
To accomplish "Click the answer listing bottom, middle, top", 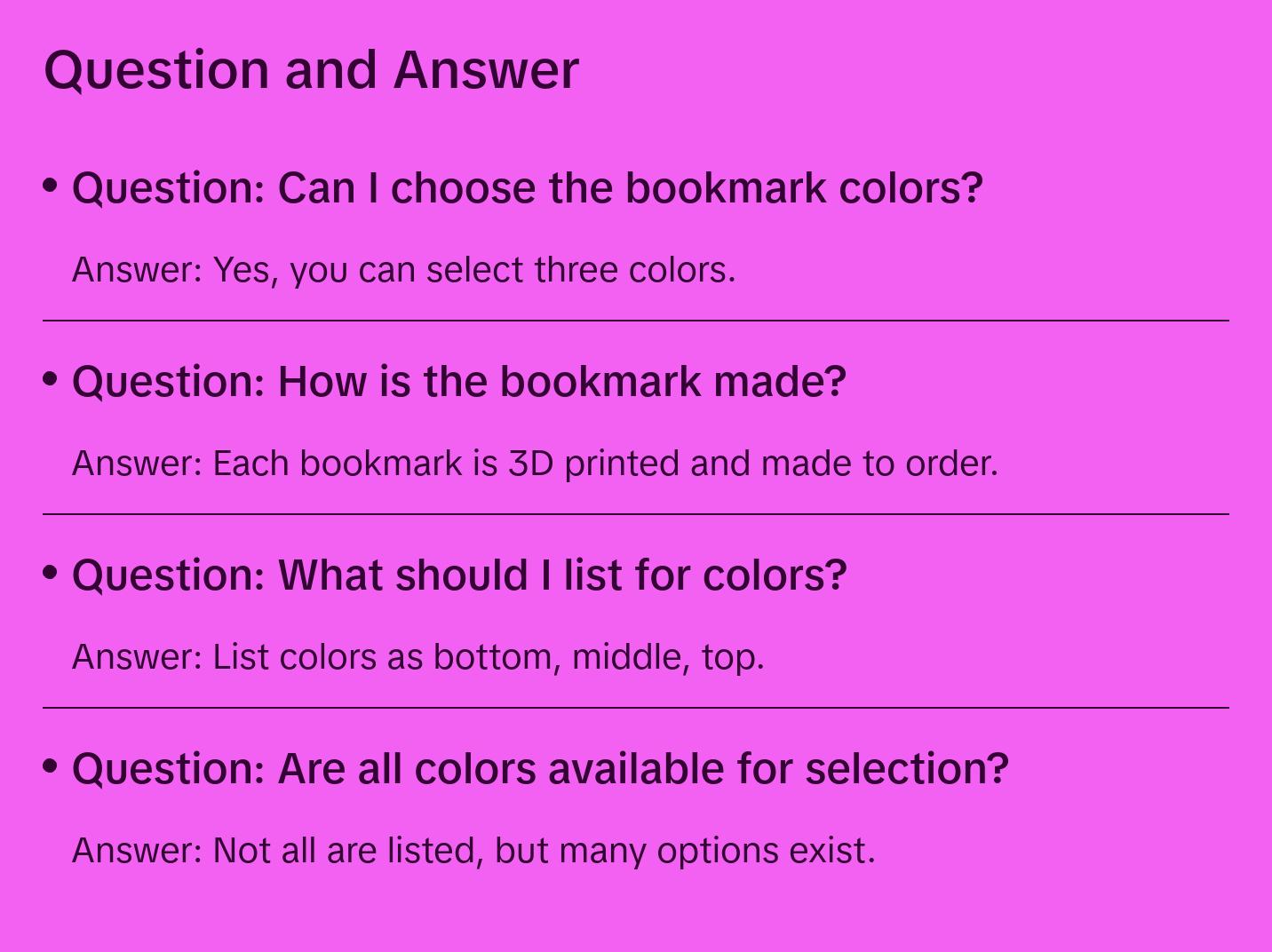I will coord(417,657).
